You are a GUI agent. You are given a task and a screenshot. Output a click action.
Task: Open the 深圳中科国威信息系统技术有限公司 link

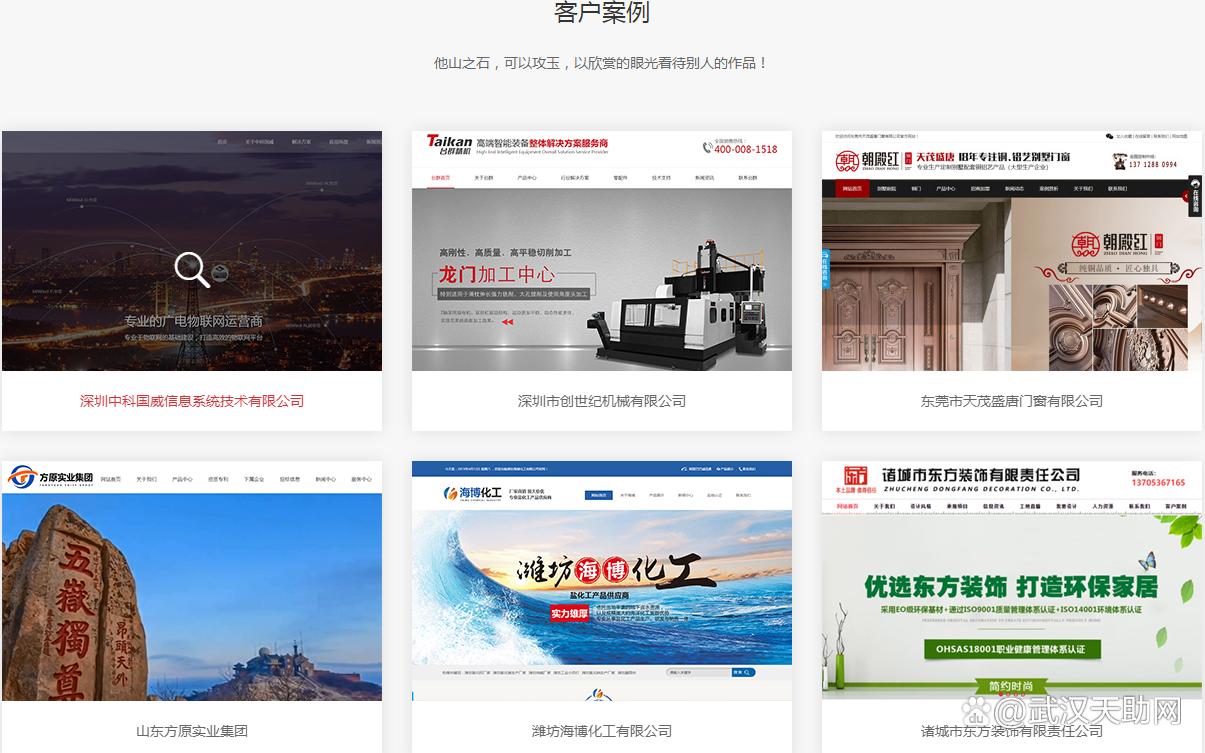(192, 401)
